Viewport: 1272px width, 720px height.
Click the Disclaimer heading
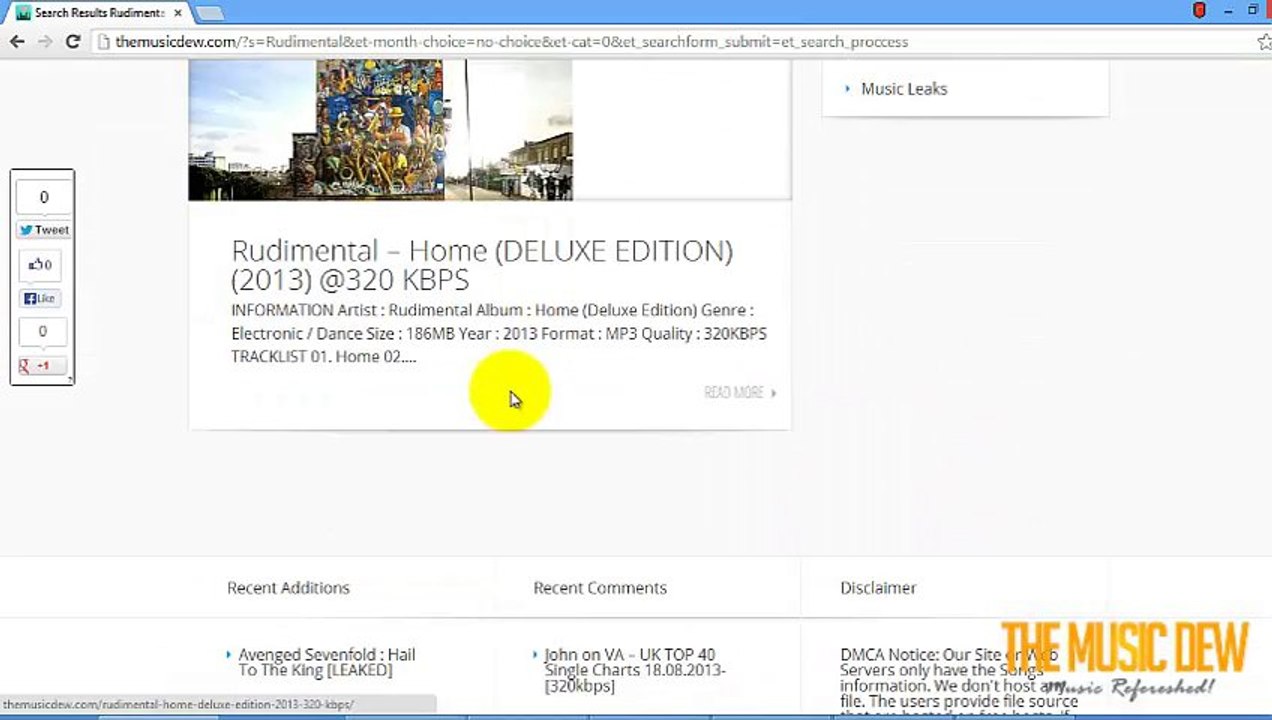click(x=878, y=588)
